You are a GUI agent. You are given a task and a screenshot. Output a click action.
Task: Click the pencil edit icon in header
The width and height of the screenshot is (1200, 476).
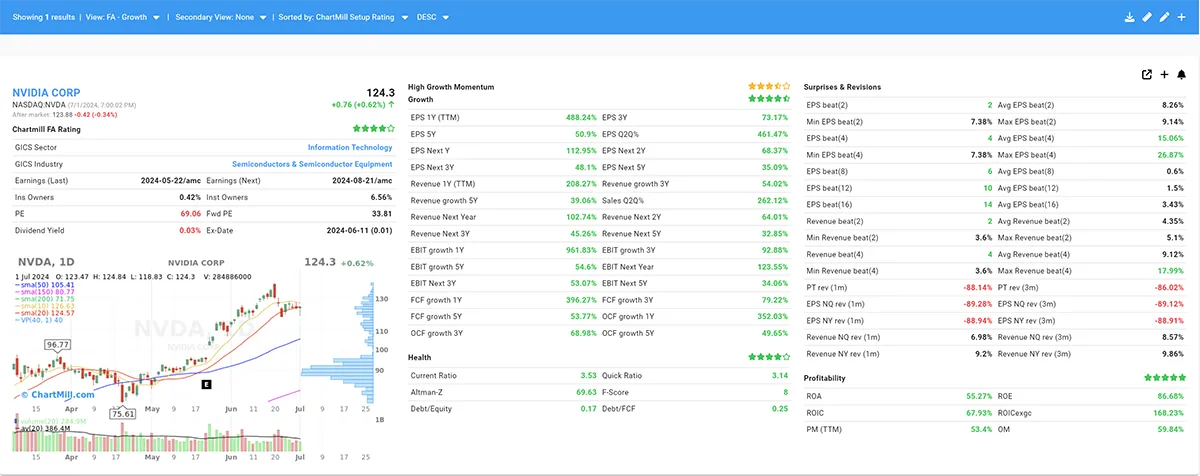click(1164, 17)
